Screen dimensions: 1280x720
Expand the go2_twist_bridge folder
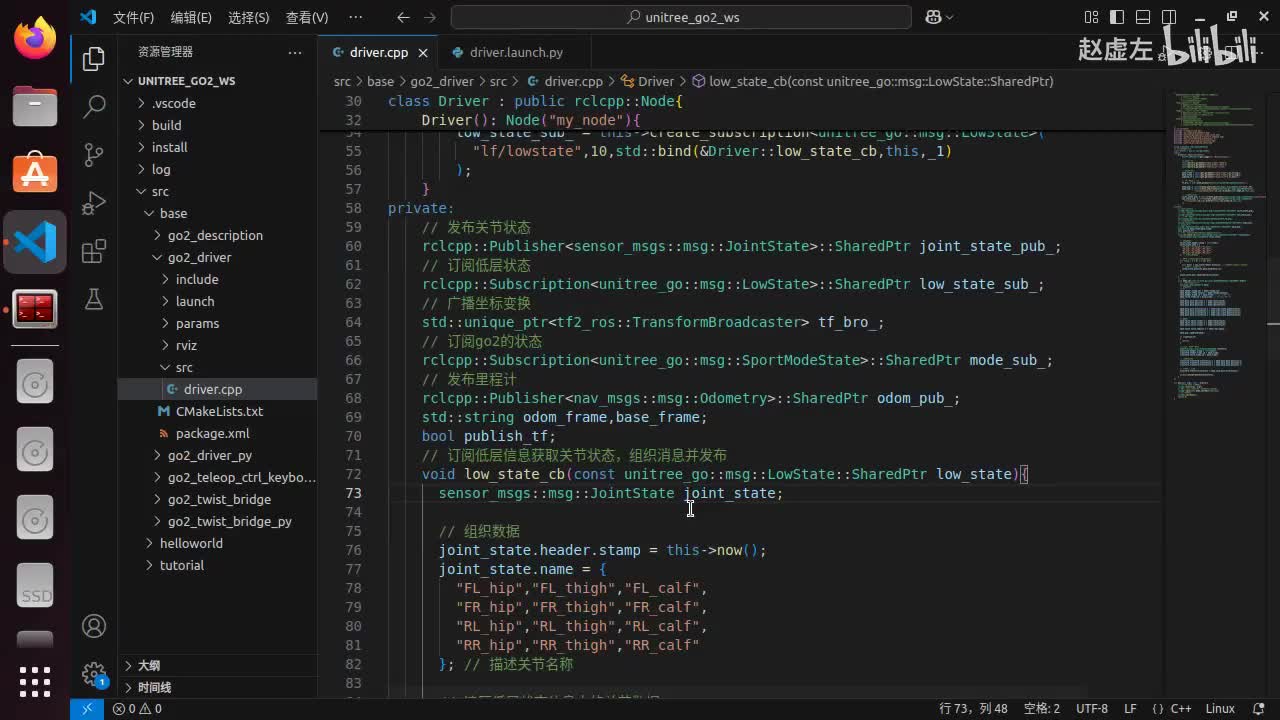tap(218, 499)
